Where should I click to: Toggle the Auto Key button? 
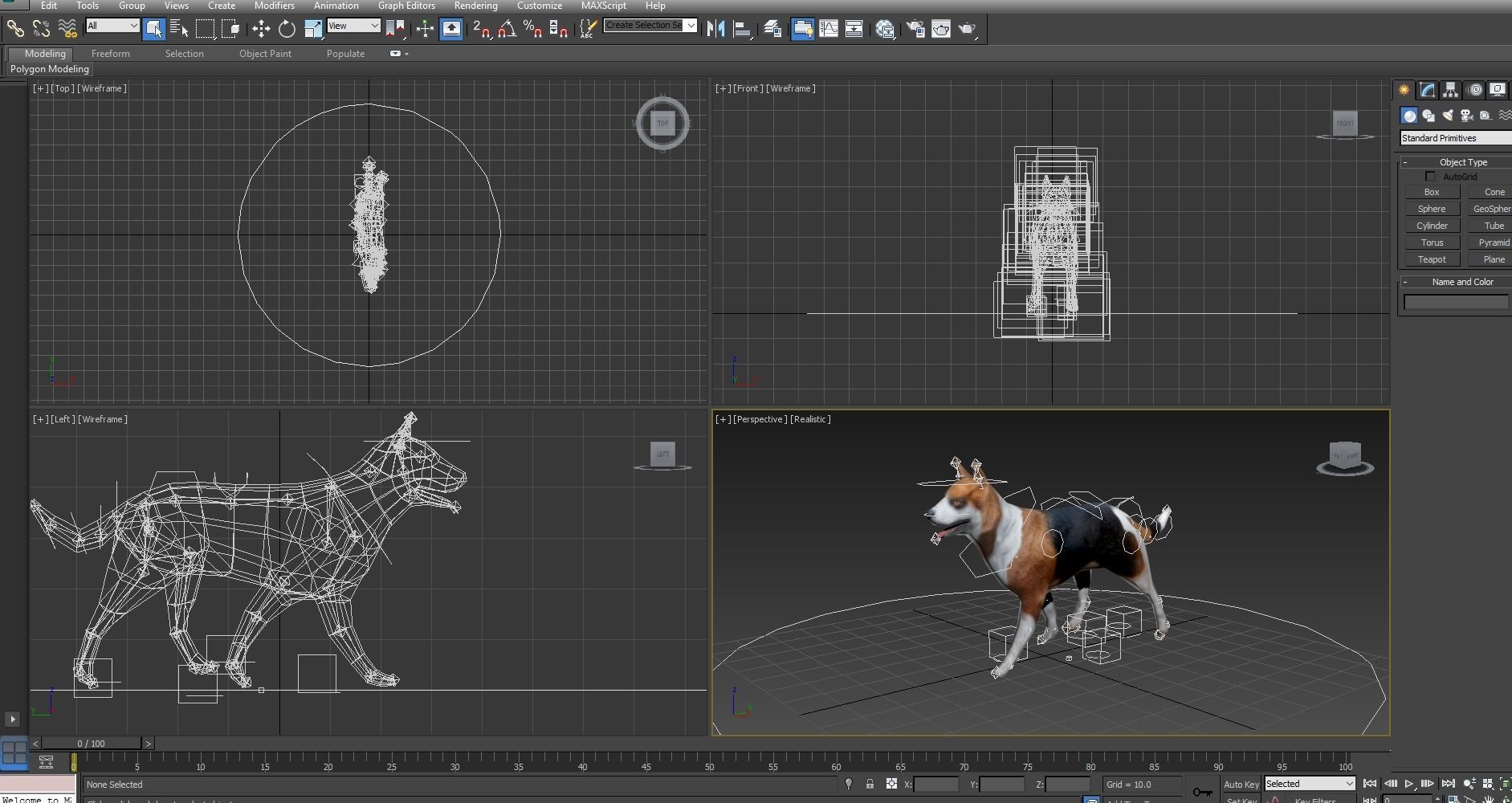tap(1241, 785)
